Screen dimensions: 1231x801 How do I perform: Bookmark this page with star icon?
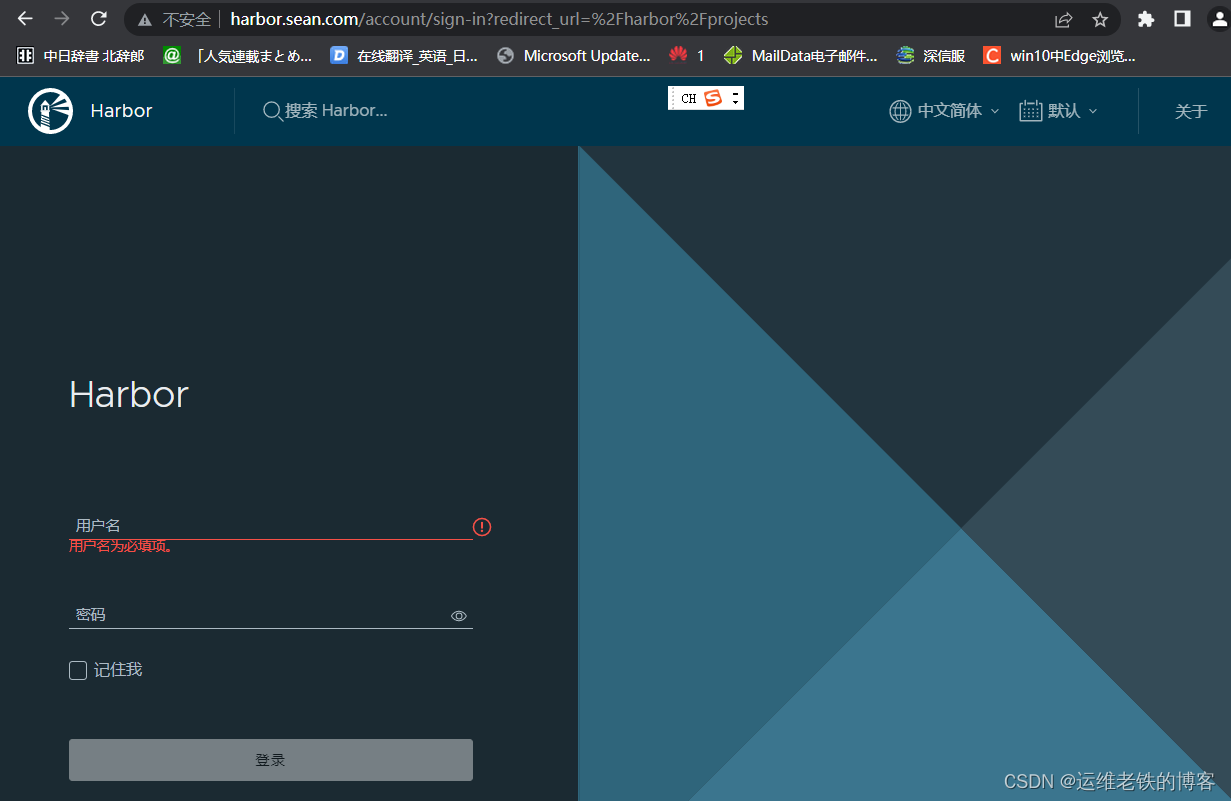[1100, 19]
